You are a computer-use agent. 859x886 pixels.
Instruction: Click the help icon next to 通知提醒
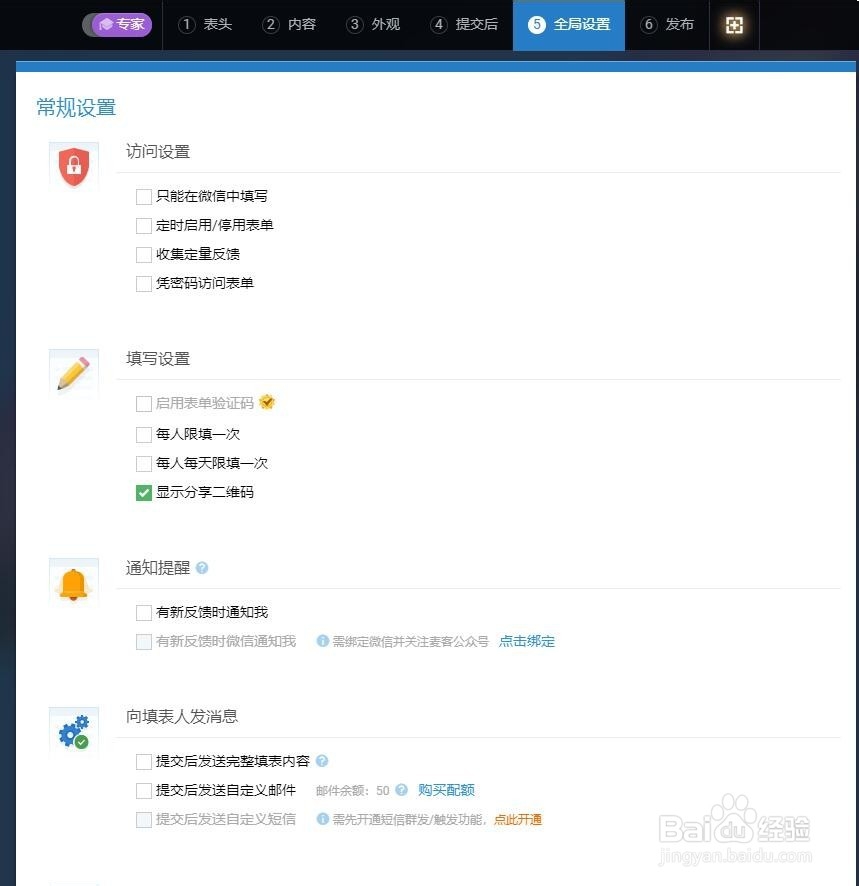pos(202,567)
